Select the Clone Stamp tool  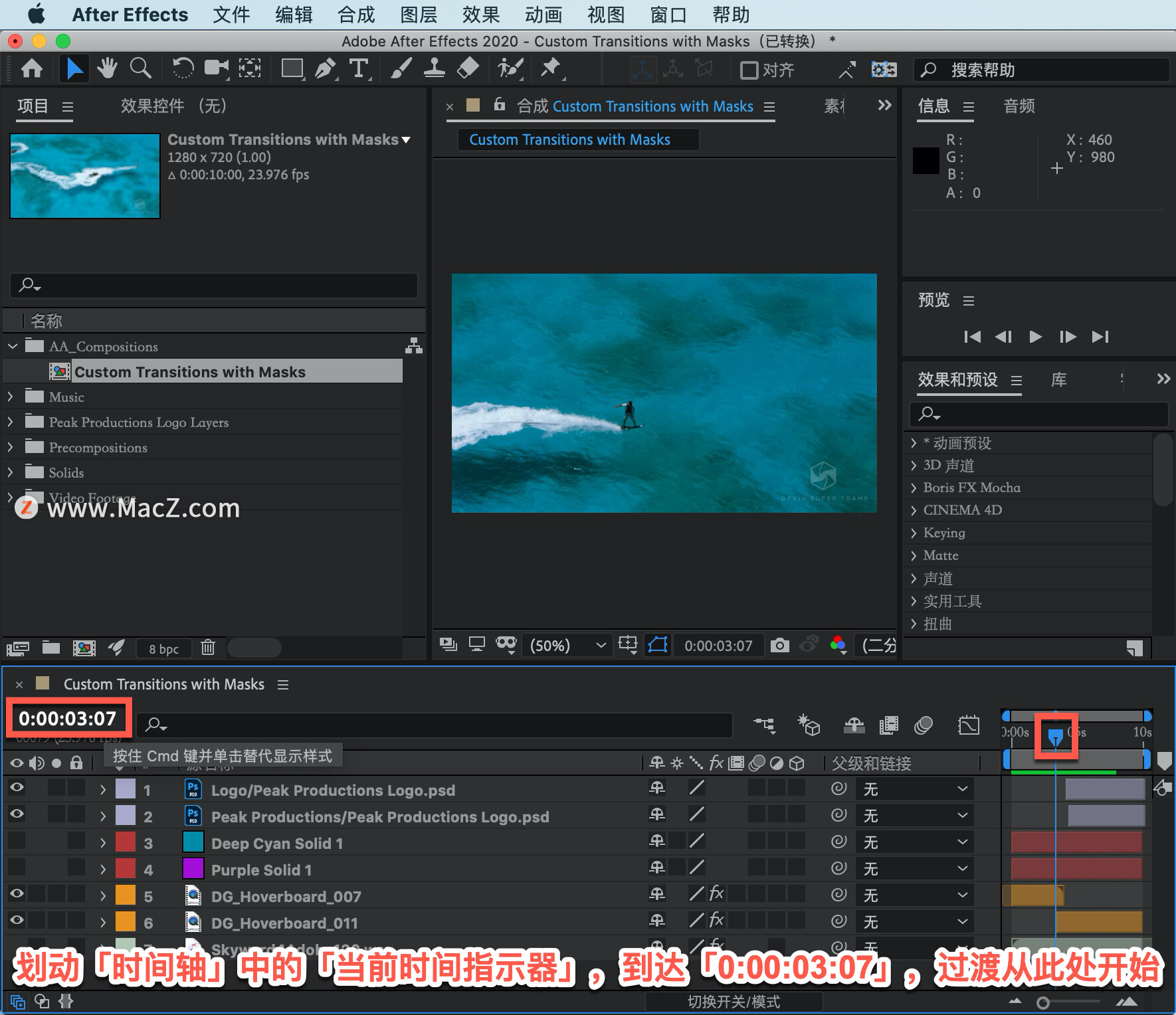coord(434,69)
